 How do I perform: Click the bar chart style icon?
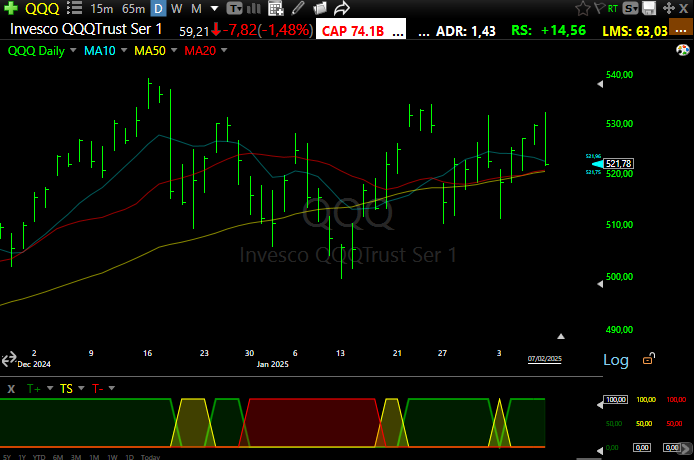click(x=254, y=8)
